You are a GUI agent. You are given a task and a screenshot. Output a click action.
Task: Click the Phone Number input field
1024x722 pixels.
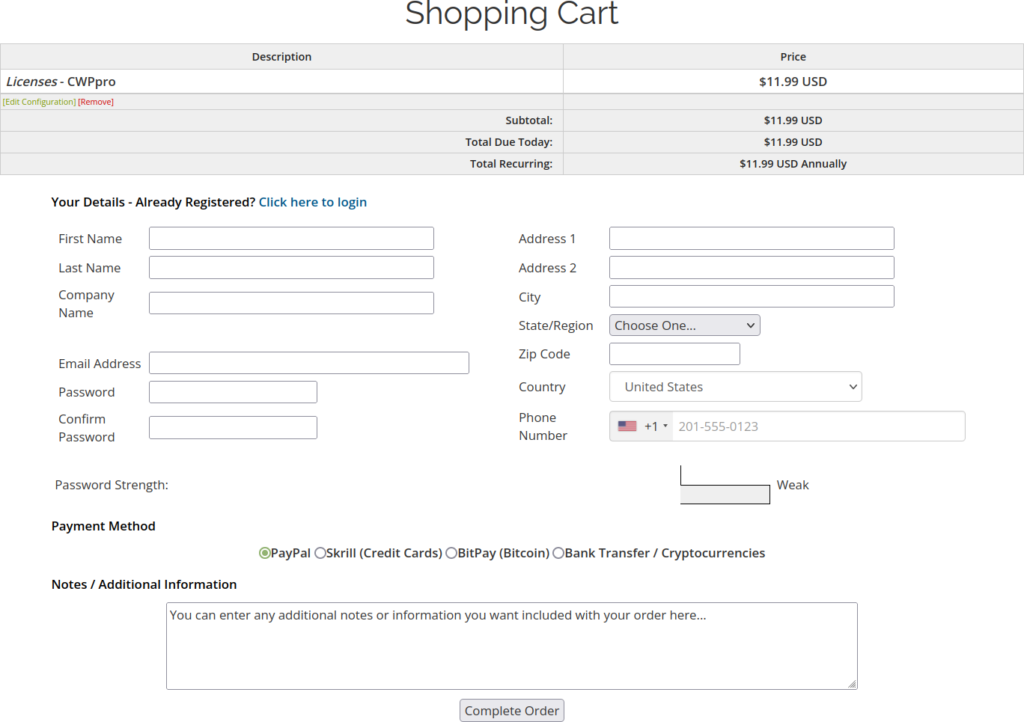[815, 426]
